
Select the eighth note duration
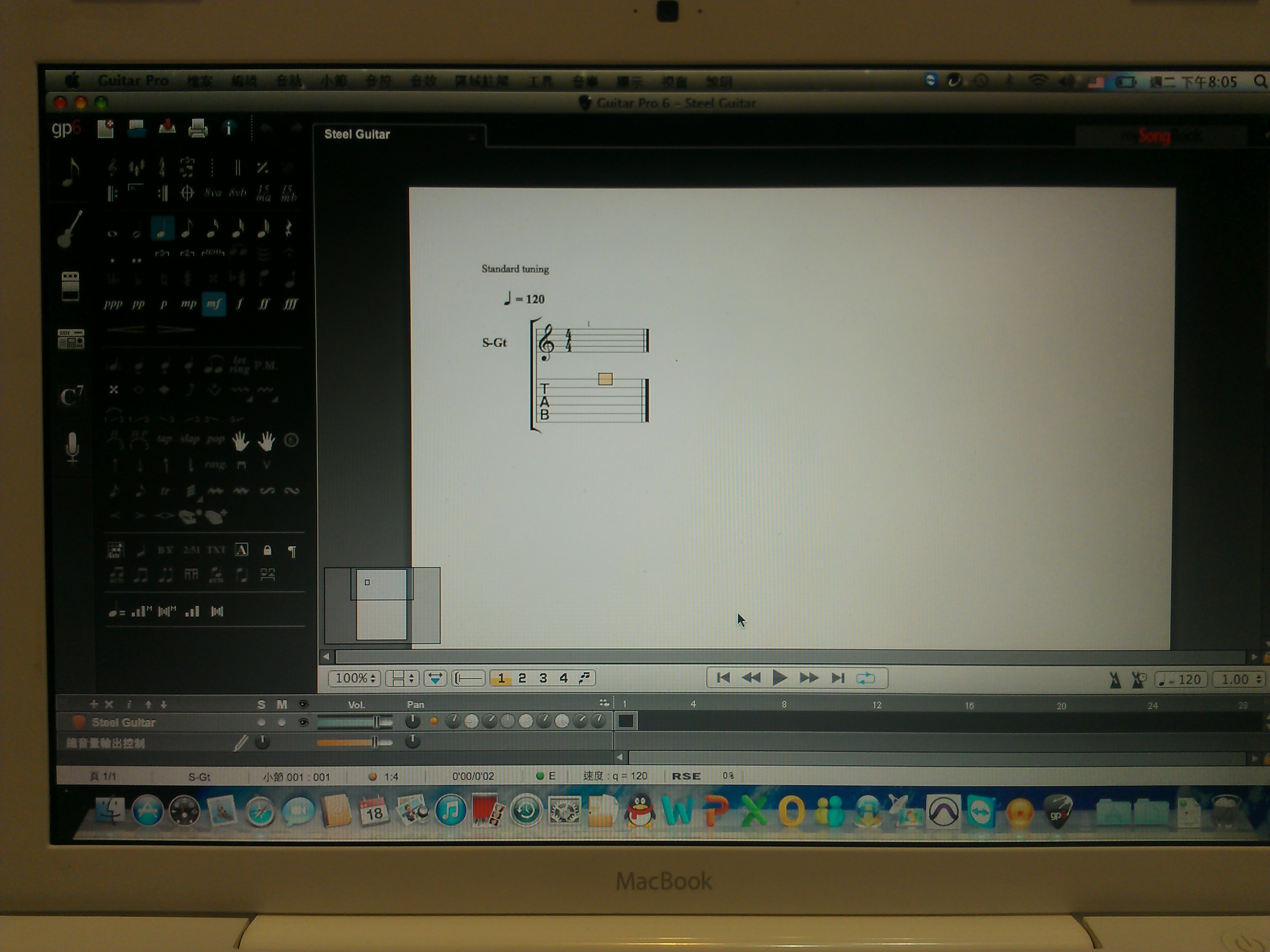pyautogui.click(x=186, y=229)
